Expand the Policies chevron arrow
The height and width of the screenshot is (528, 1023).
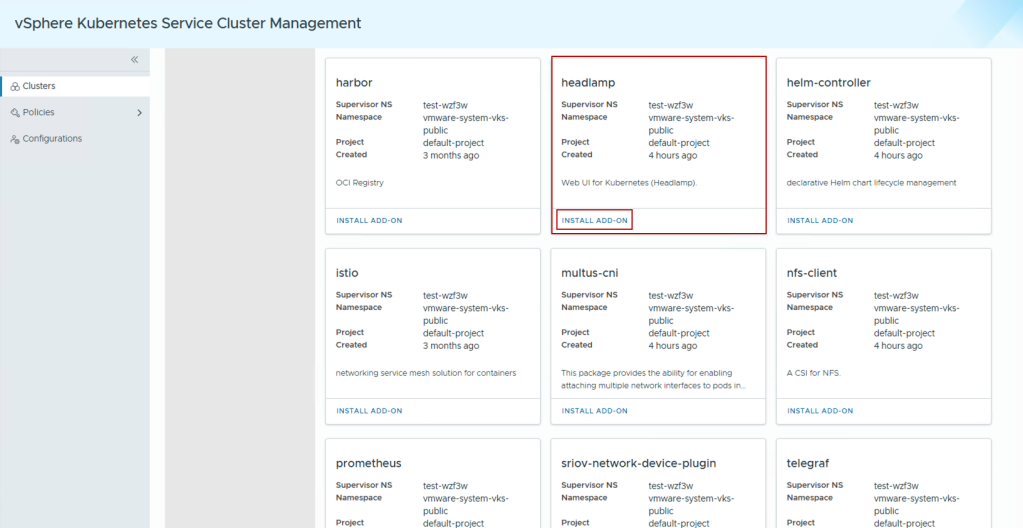(139, 113)
